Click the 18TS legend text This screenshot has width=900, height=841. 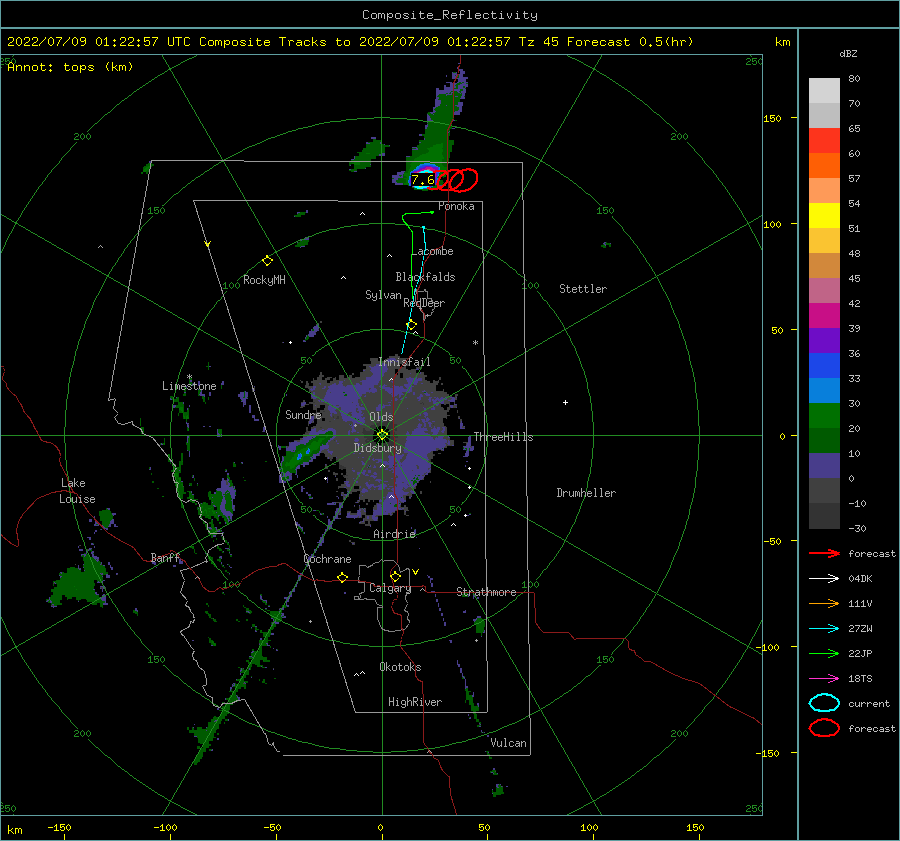click(x=860, y=679)
